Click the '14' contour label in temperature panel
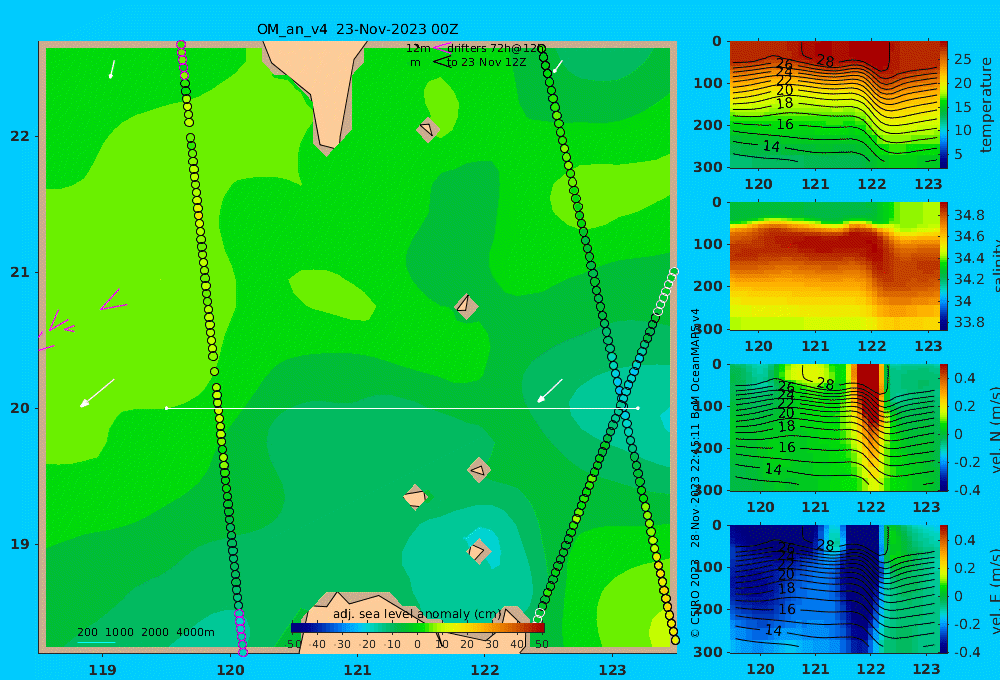1000x680 pixels. pos(771,146)
